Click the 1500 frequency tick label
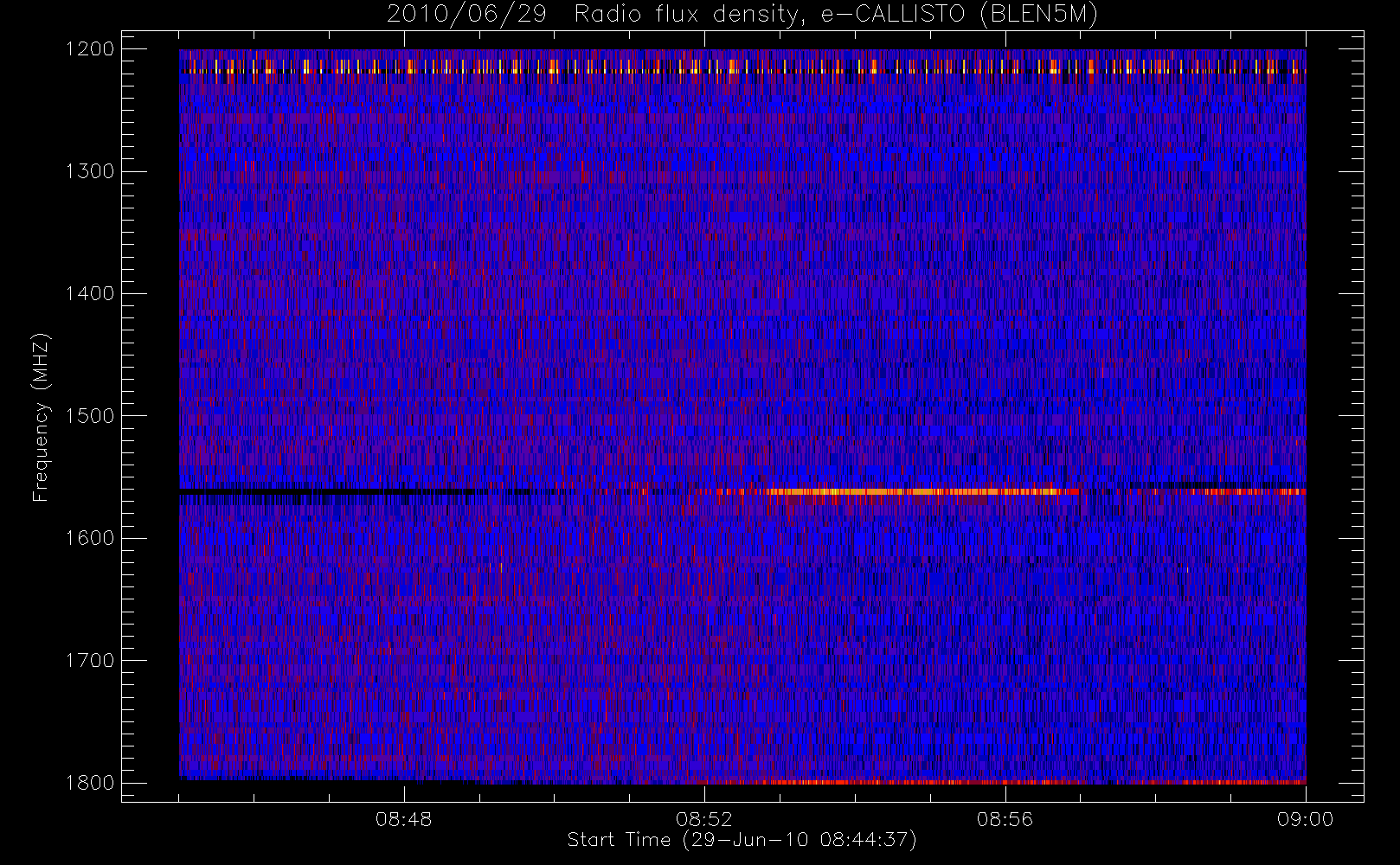 pyautogui.click(x=90, y=416)
